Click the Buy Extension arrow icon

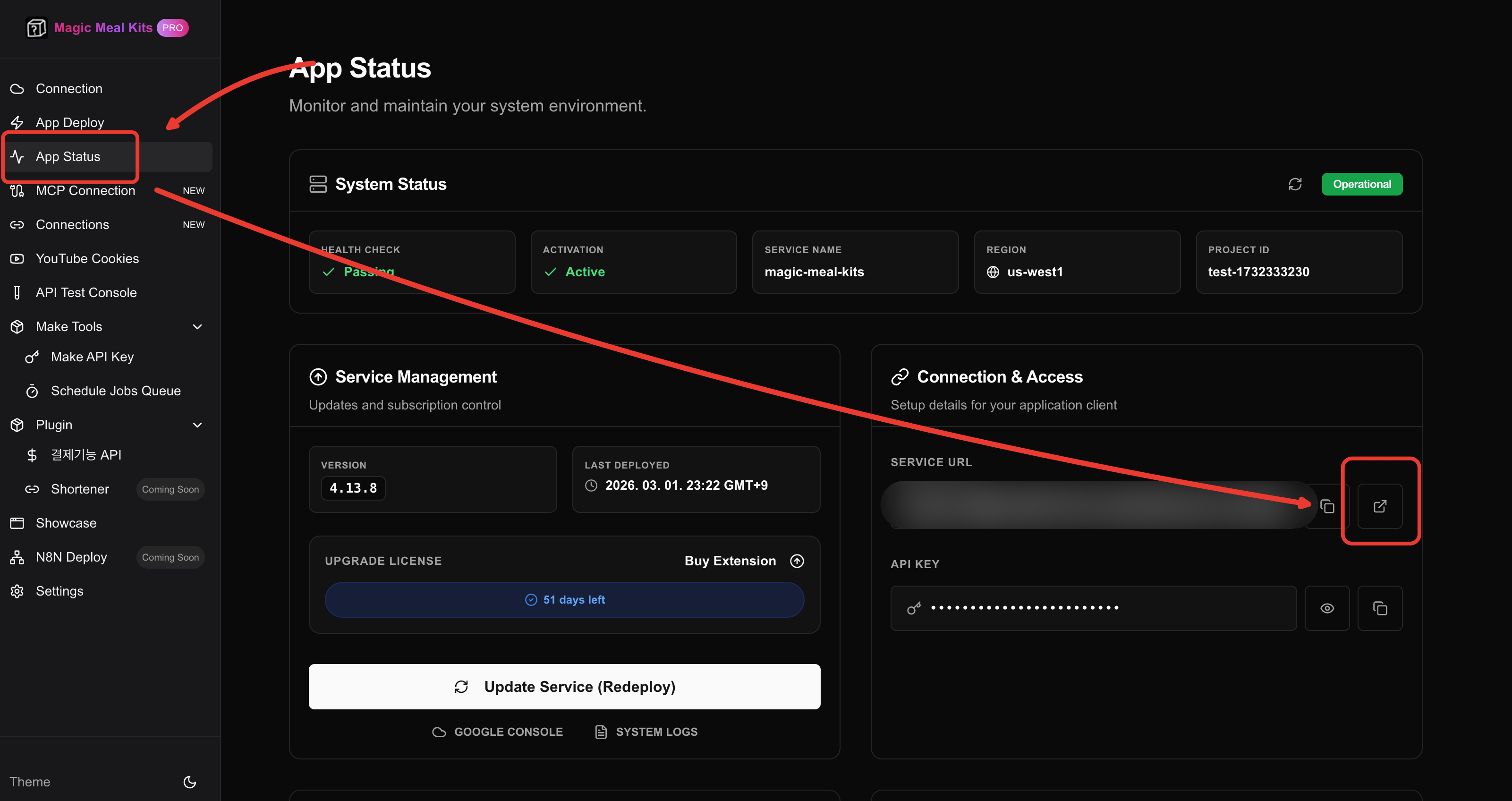[797, 561]
